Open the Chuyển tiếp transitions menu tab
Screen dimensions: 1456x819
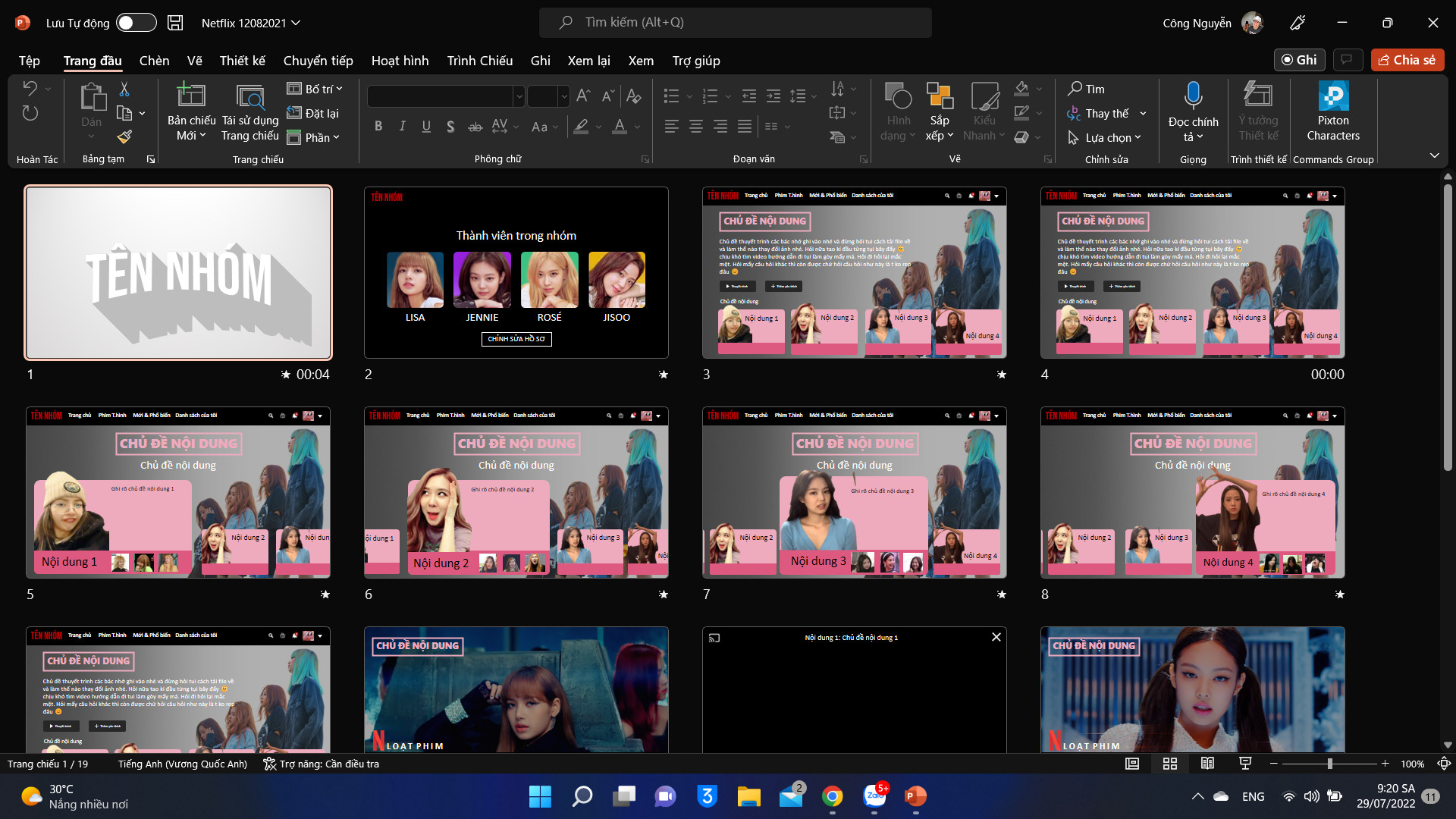[317, 60]
